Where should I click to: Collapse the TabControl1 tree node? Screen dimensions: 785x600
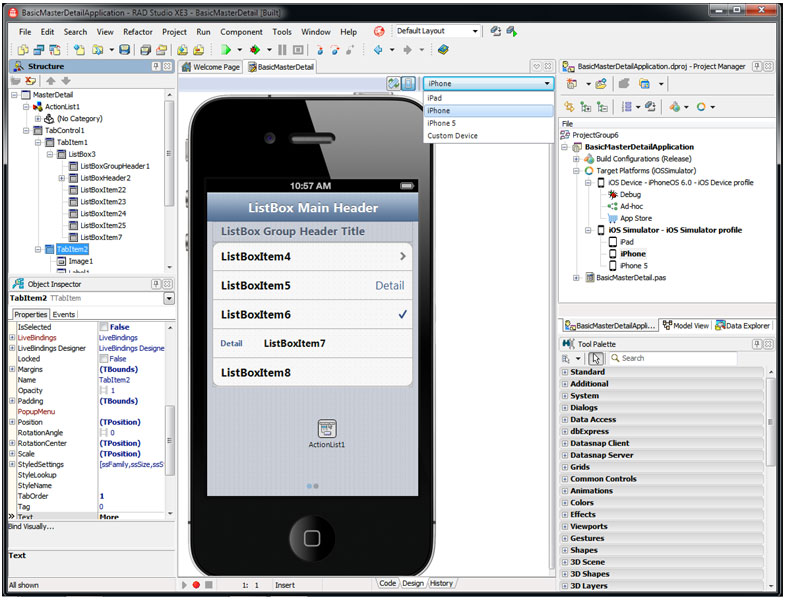click(26, 131)
